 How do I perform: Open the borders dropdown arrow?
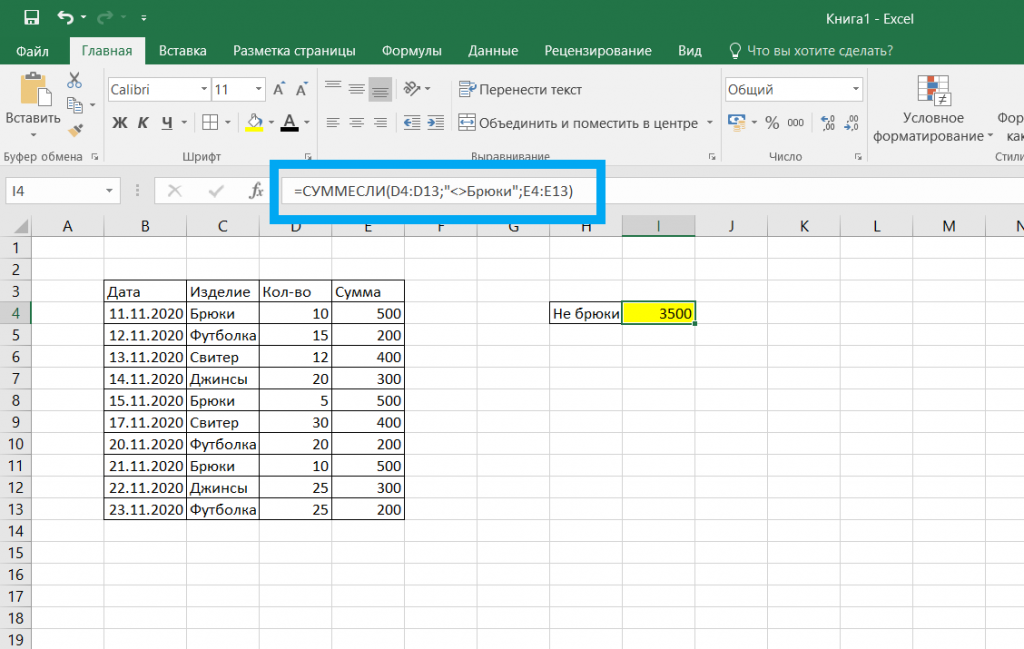click(228, 122)
